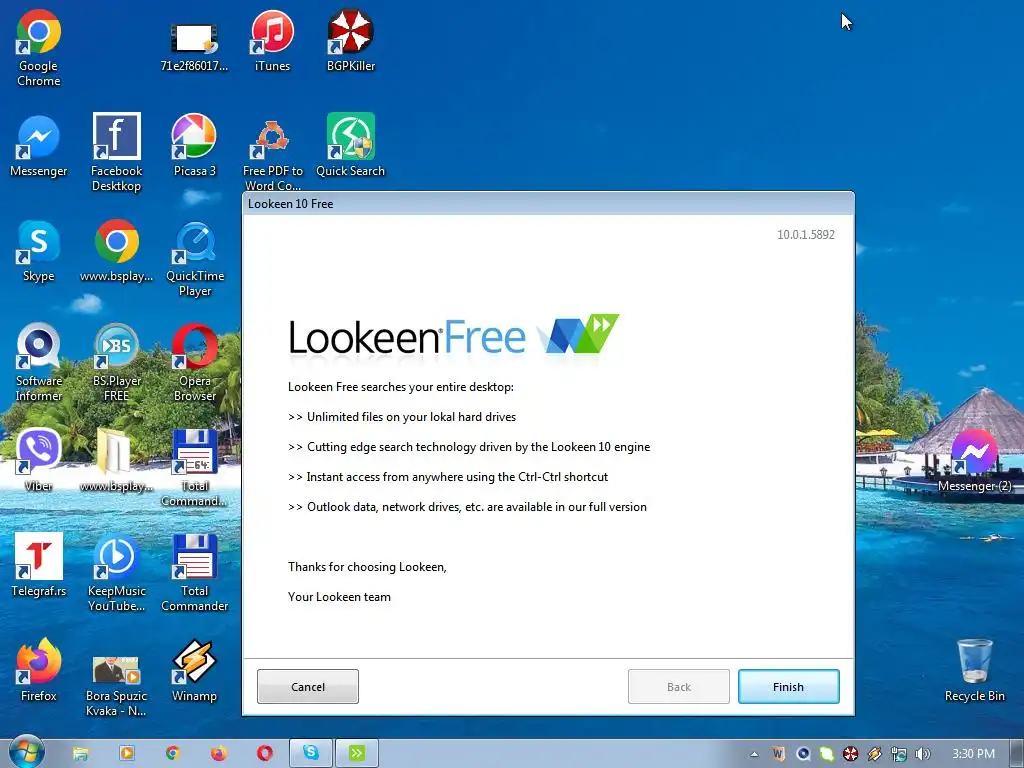Click the text 'Thanks for choosing Lookeen,'
The image size is (1024, 768).
(x=367, y=567)
